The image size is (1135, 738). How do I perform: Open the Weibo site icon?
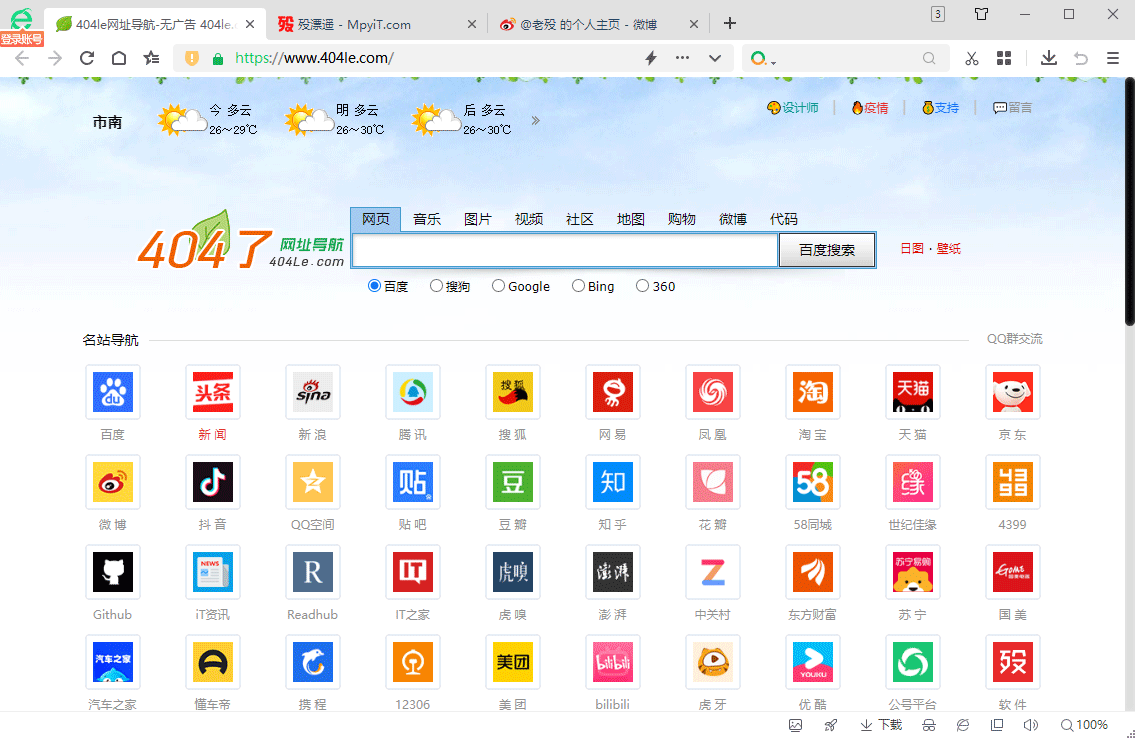click(112, 482)
